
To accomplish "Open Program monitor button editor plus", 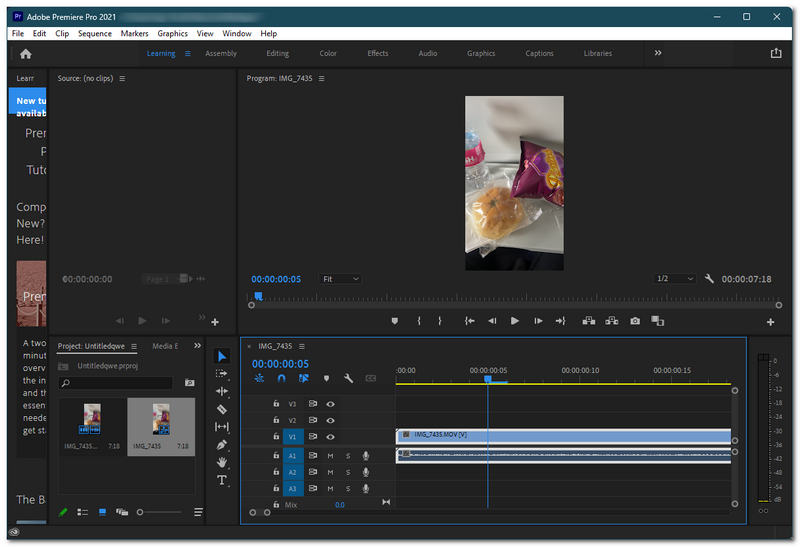I will tap(770, 322).
